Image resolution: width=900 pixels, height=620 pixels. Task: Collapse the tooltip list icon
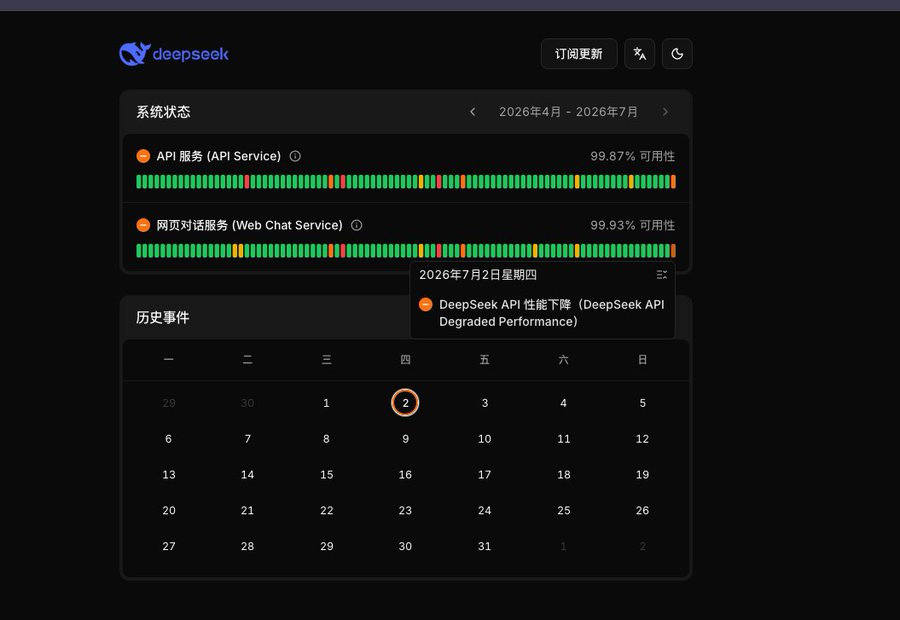[662, 275]
